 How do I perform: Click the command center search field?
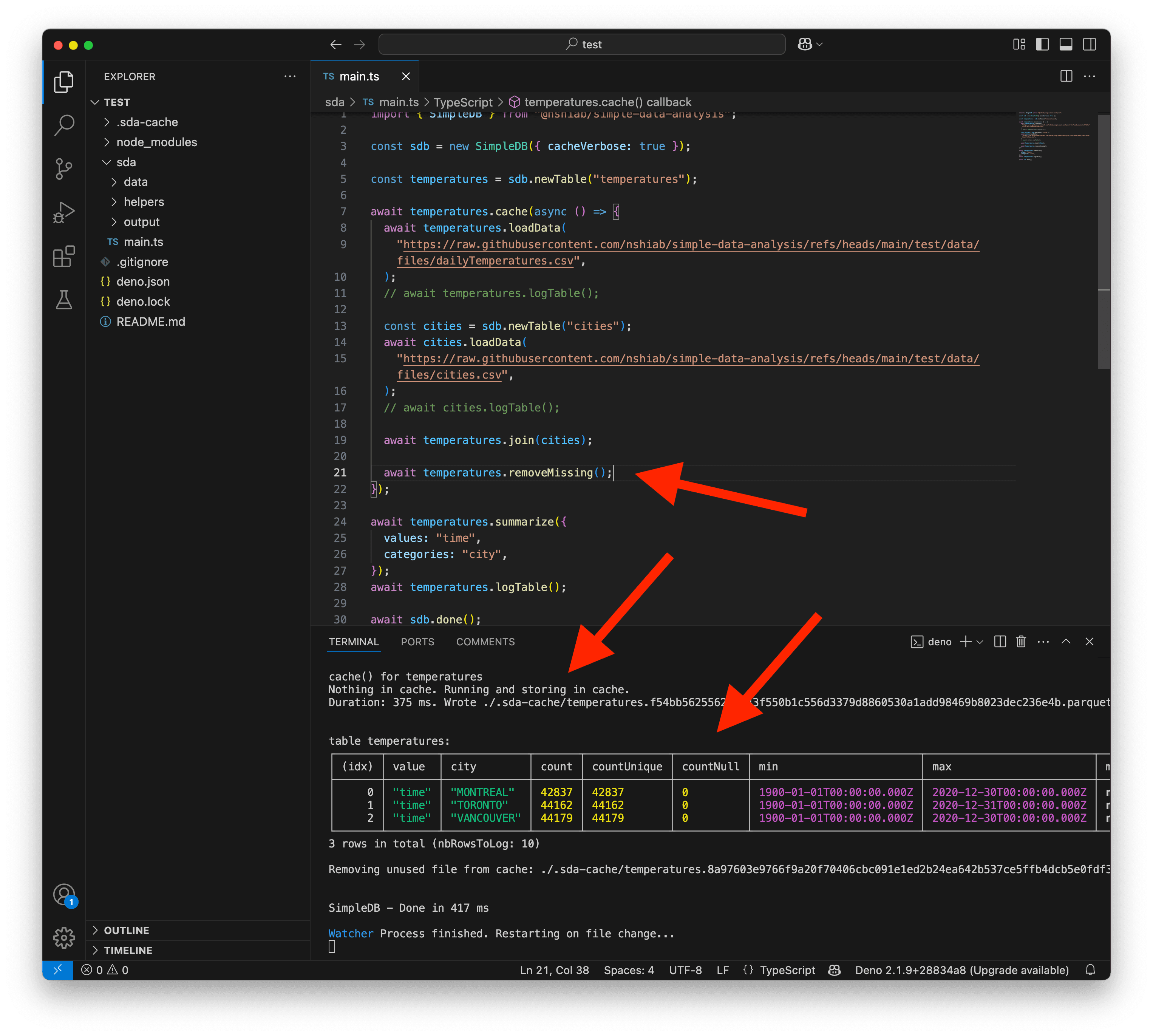click(582, 45)
